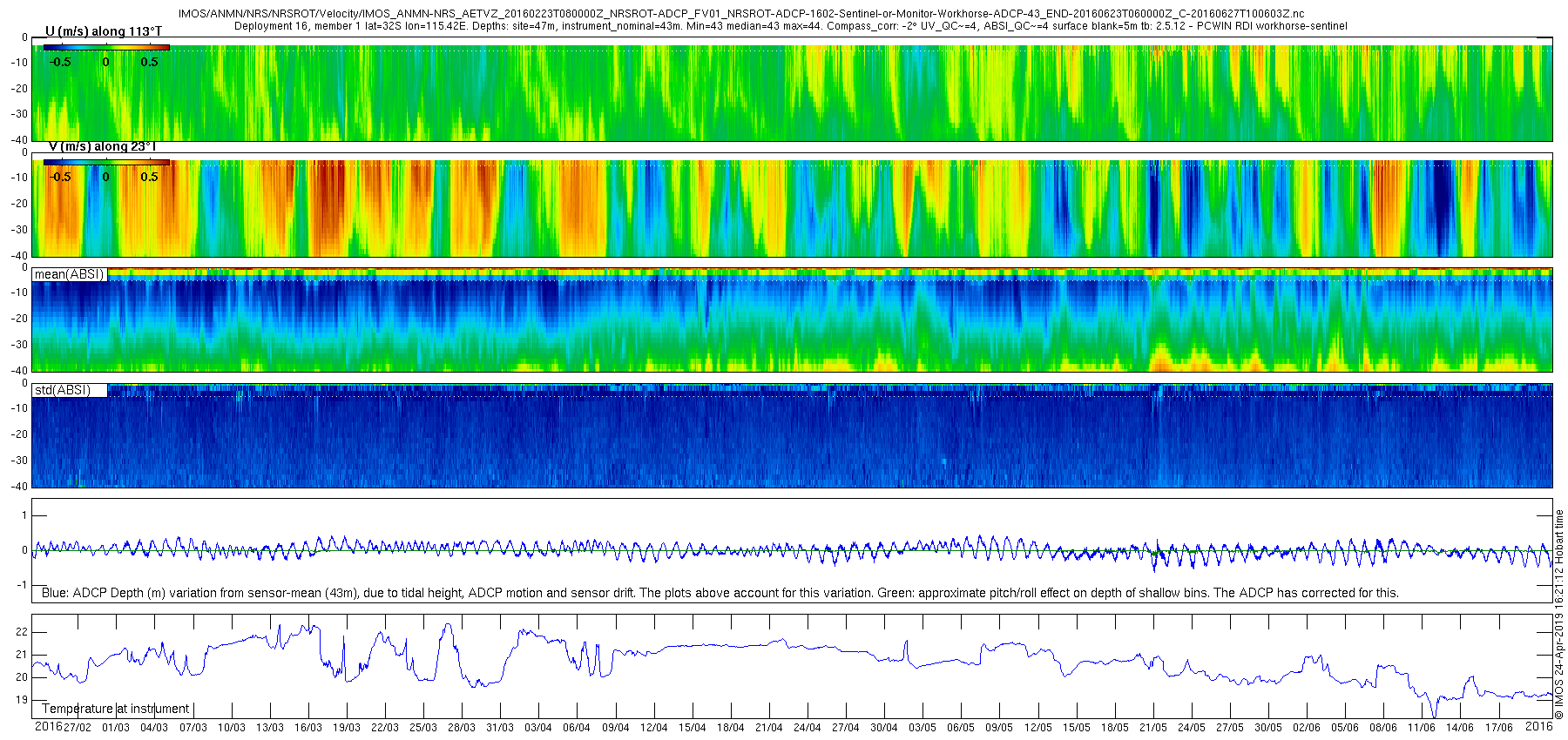The width and height of the screenshot is (1568, 740).
Task: Select the 'V (m/s) along 23°T' panel title
Action: pos(102,146)
